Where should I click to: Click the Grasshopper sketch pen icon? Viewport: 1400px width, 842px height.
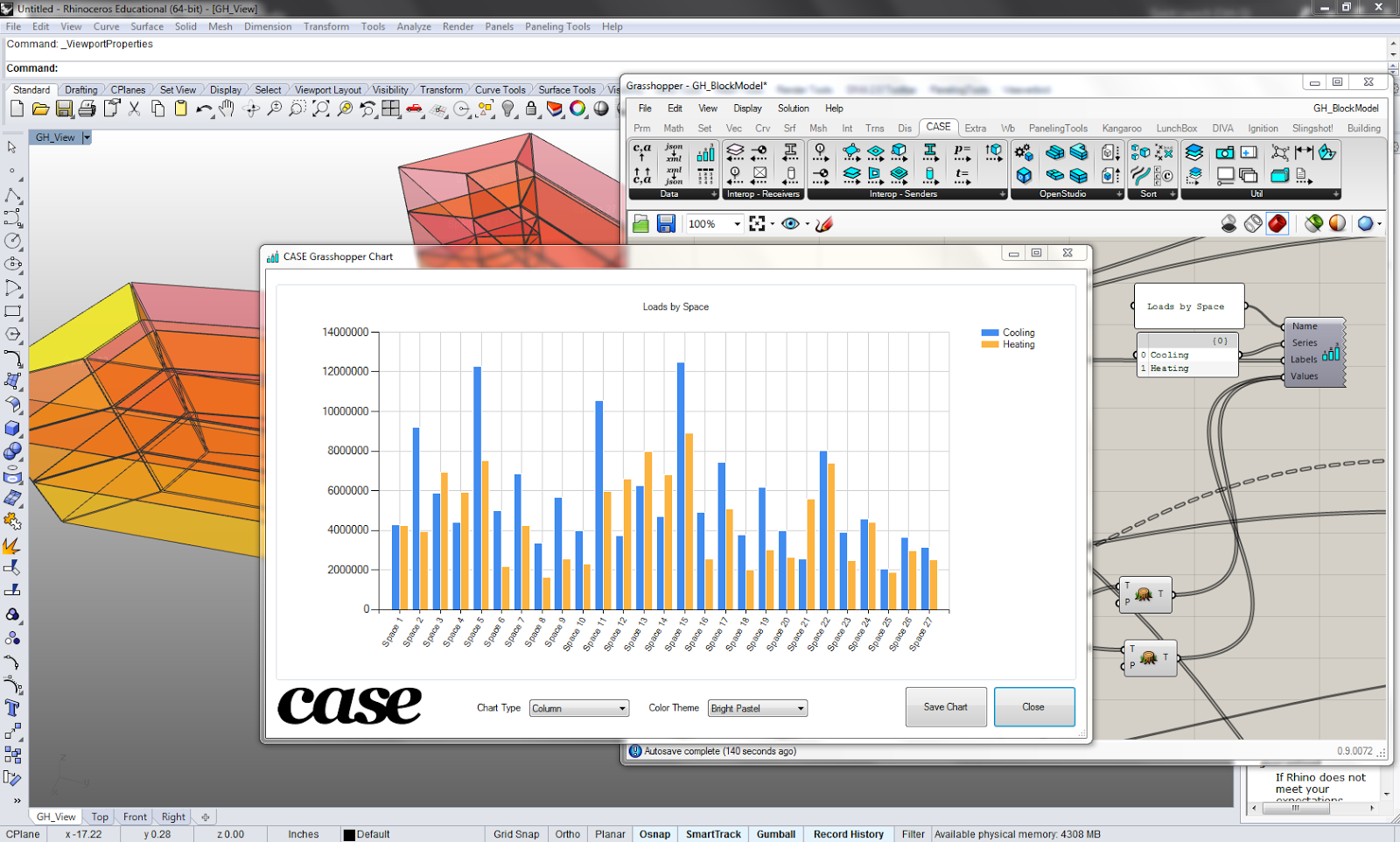[x=823, y=224]
